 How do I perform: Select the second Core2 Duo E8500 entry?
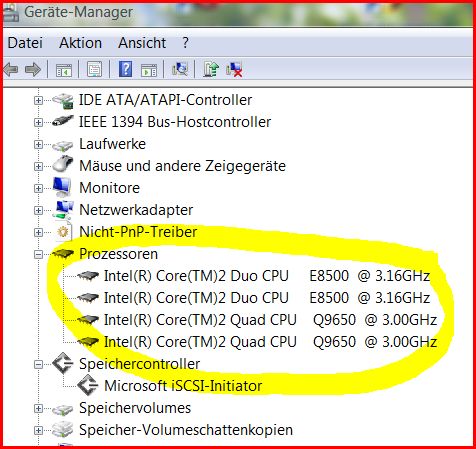point(267,298)
